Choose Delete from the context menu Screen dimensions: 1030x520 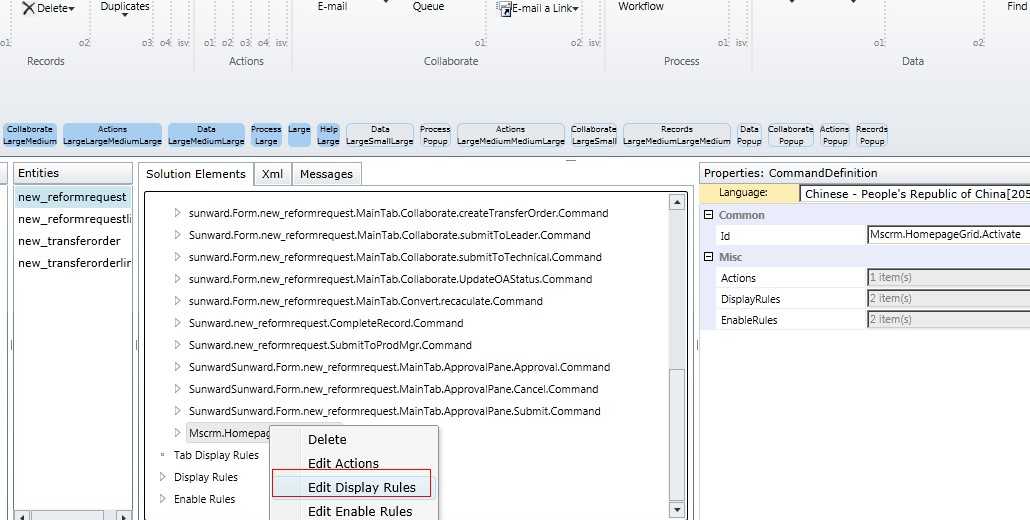click(327, 440)
